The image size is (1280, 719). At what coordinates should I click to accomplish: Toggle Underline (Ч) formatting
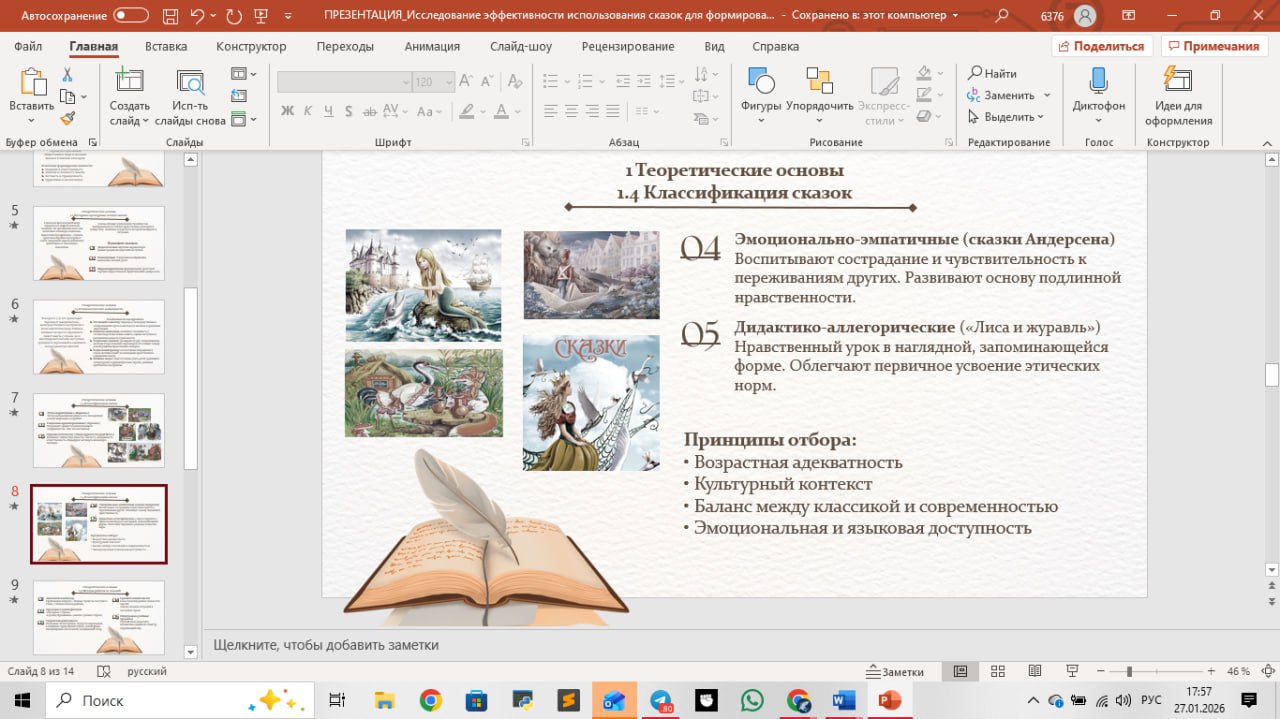330,111
